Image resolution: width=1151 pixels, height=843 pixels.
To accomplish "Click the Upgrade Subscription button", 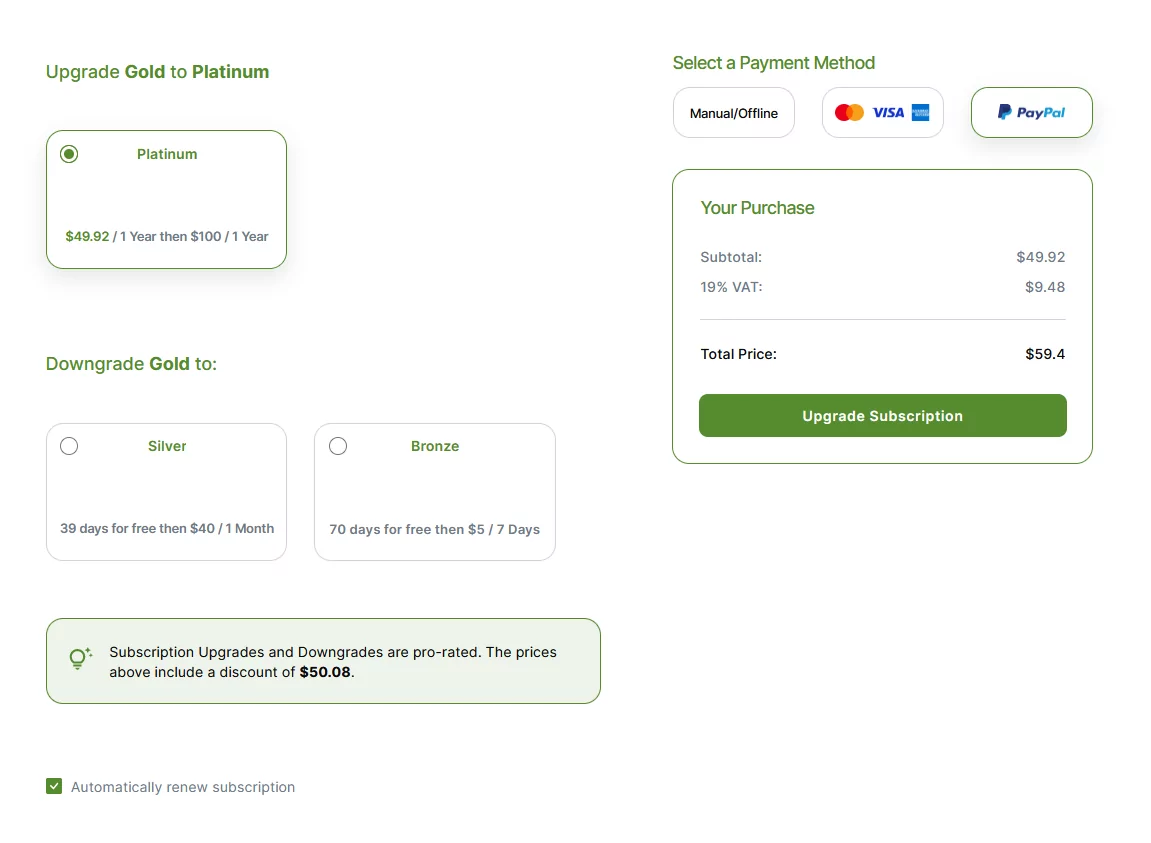I will click(882, 416).
